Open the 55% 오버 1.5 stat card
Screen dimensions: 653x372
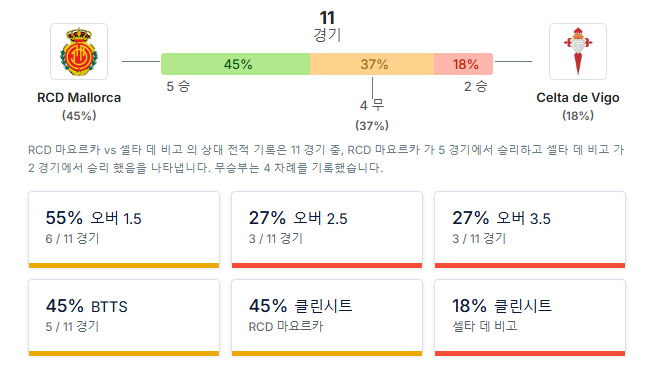[x=124, y=230]
